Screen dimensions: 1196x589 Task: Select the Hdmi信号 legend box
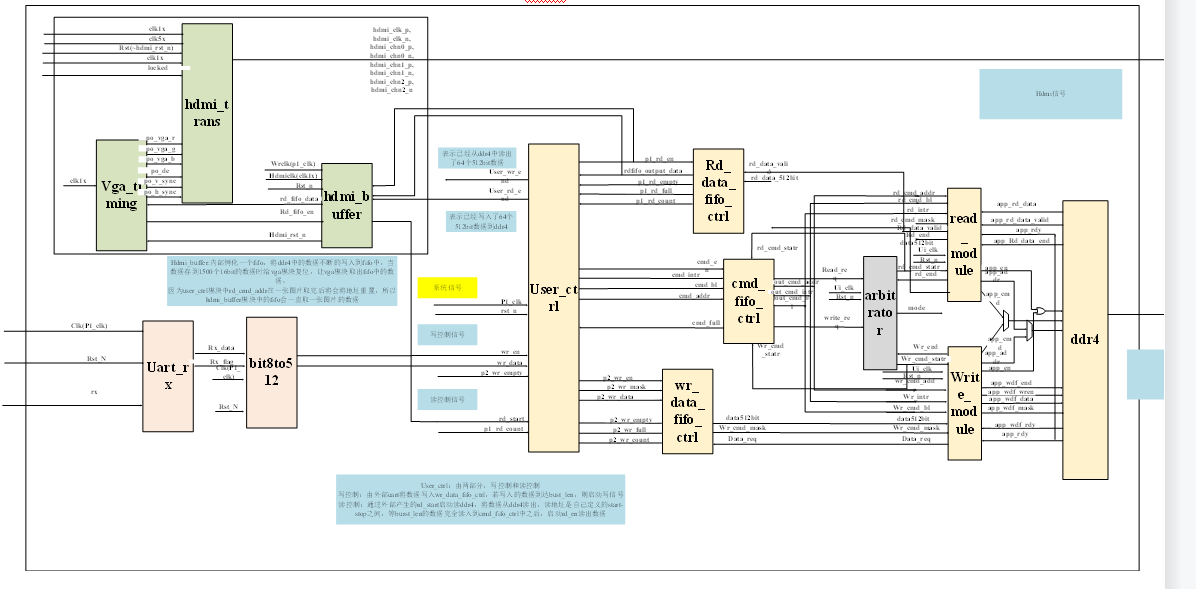point(1052,93)
